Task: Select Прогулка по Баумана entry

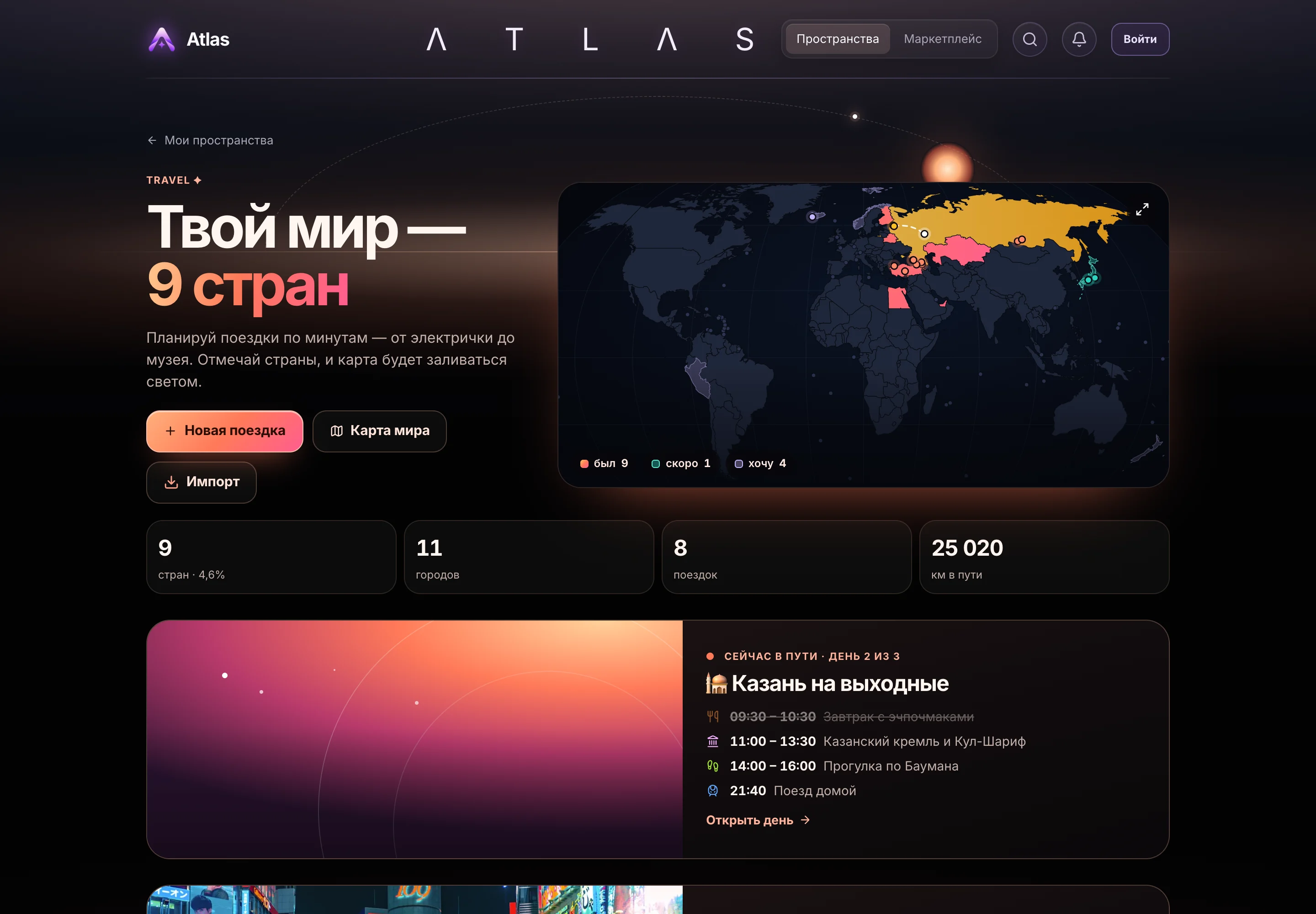Action: (891, 765)
